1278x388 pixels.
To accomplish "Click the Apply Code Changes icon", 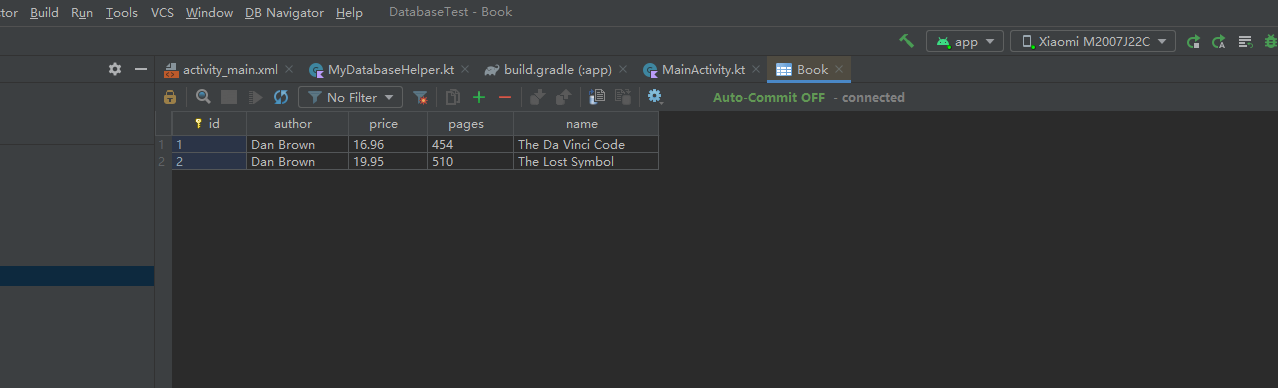I will [x=1219, y=42].
